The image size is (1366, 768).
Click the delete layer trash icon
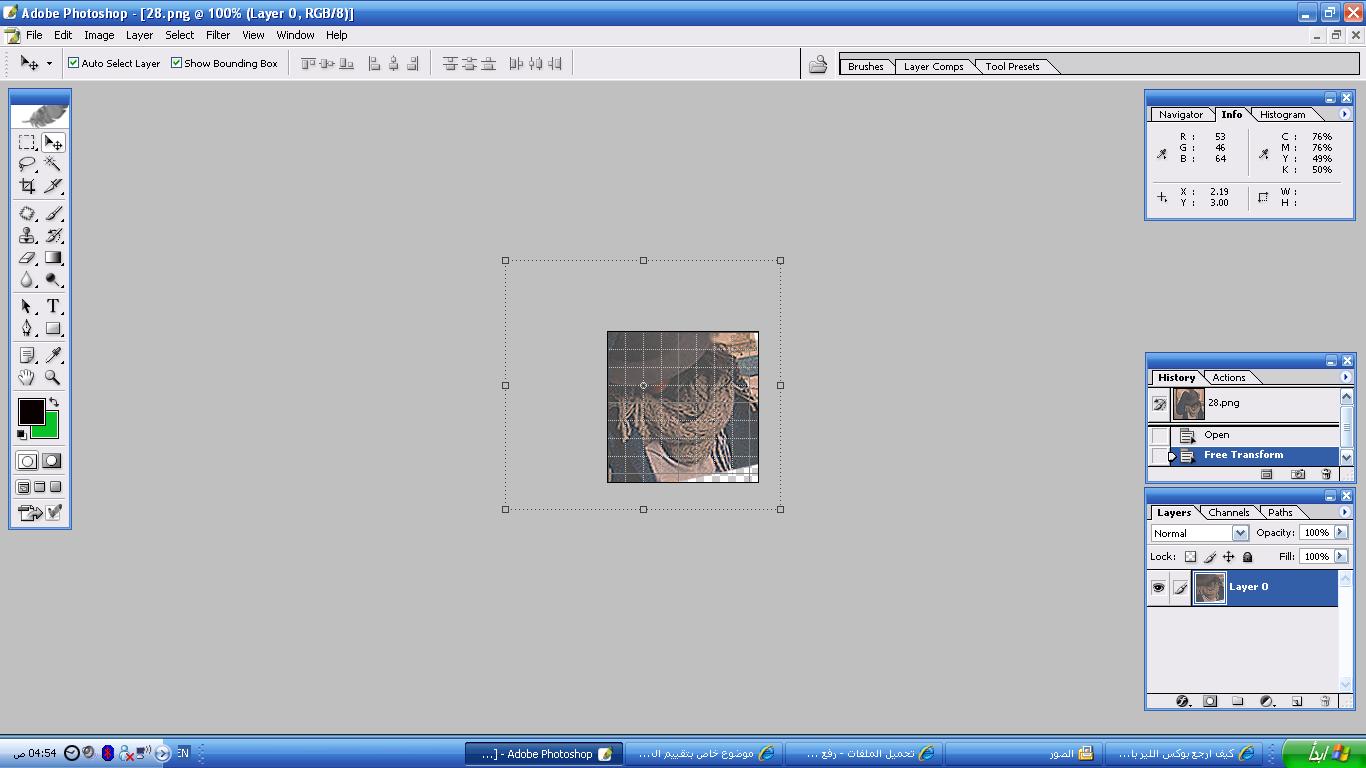click(x=1325, y=701)
